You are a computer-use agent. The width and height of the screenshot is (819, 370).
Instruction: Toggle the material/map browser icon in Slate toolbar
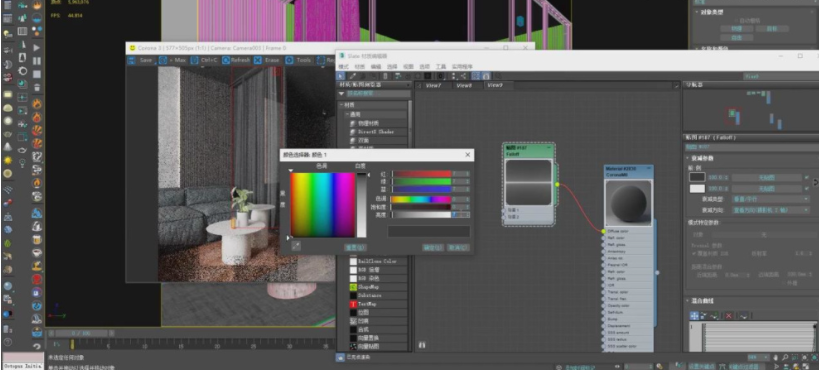pyautogui.click(x=476, y=76)
